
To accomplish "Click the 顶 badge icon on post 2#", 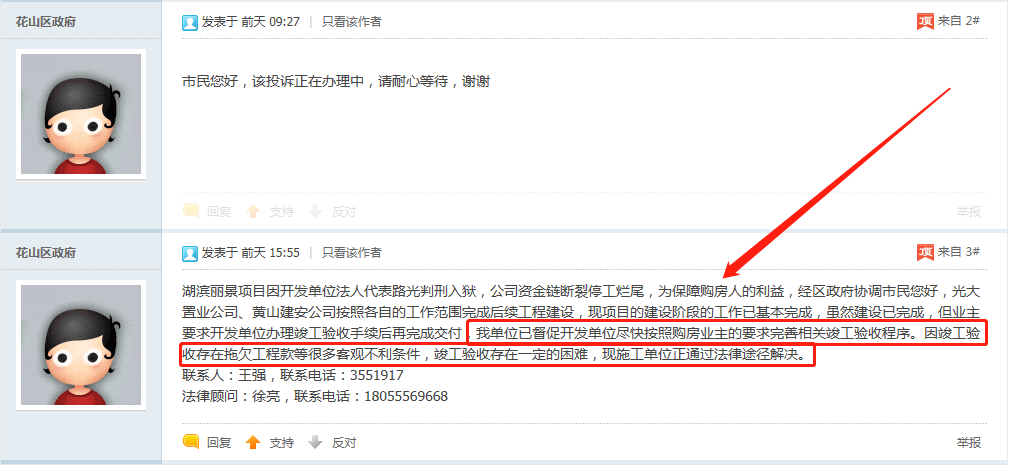I will [x=925, y=21].
